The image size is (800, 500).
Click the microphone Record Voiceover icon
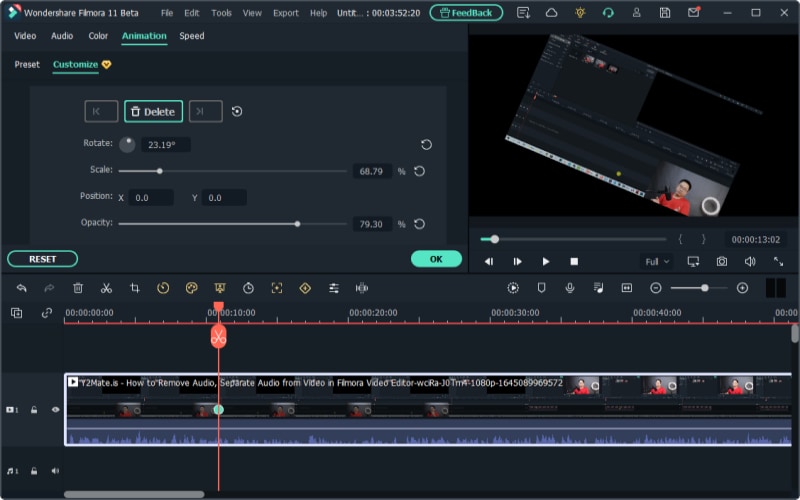coord(570,288)
